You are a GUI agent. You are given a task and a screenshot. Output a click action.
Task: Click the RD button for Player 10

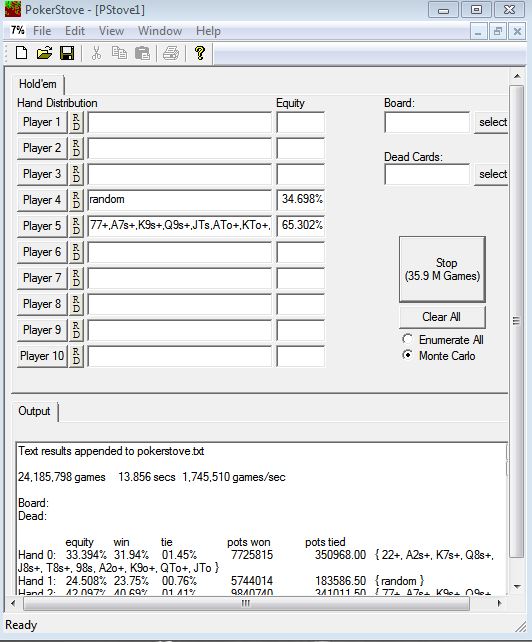pyautogui.click(x=76, y=356)
